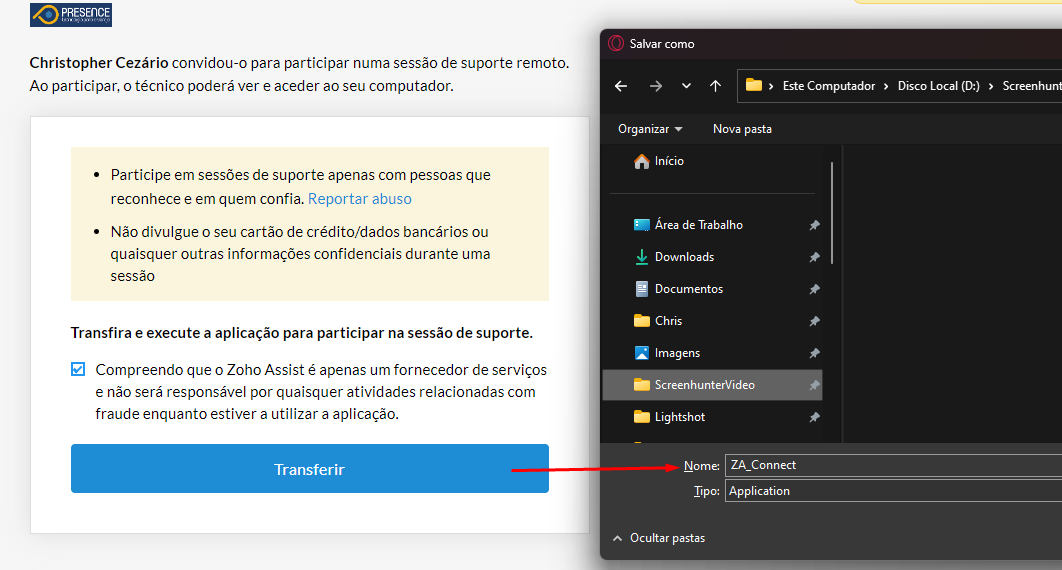
Task: Open the Organizar dropdown menu
Action: point(650,129)
